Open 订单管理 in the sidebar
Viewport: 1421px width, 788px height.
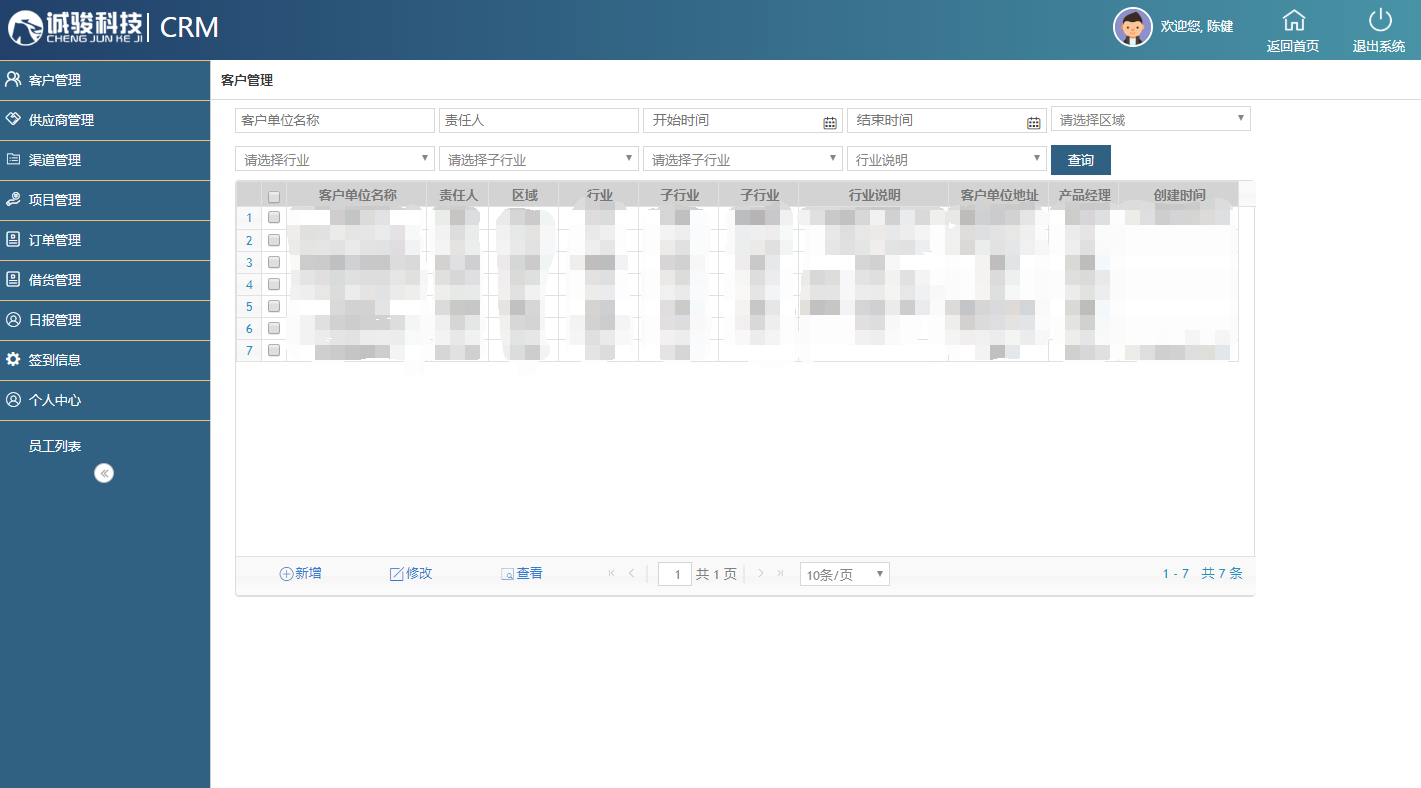point(105,240)
